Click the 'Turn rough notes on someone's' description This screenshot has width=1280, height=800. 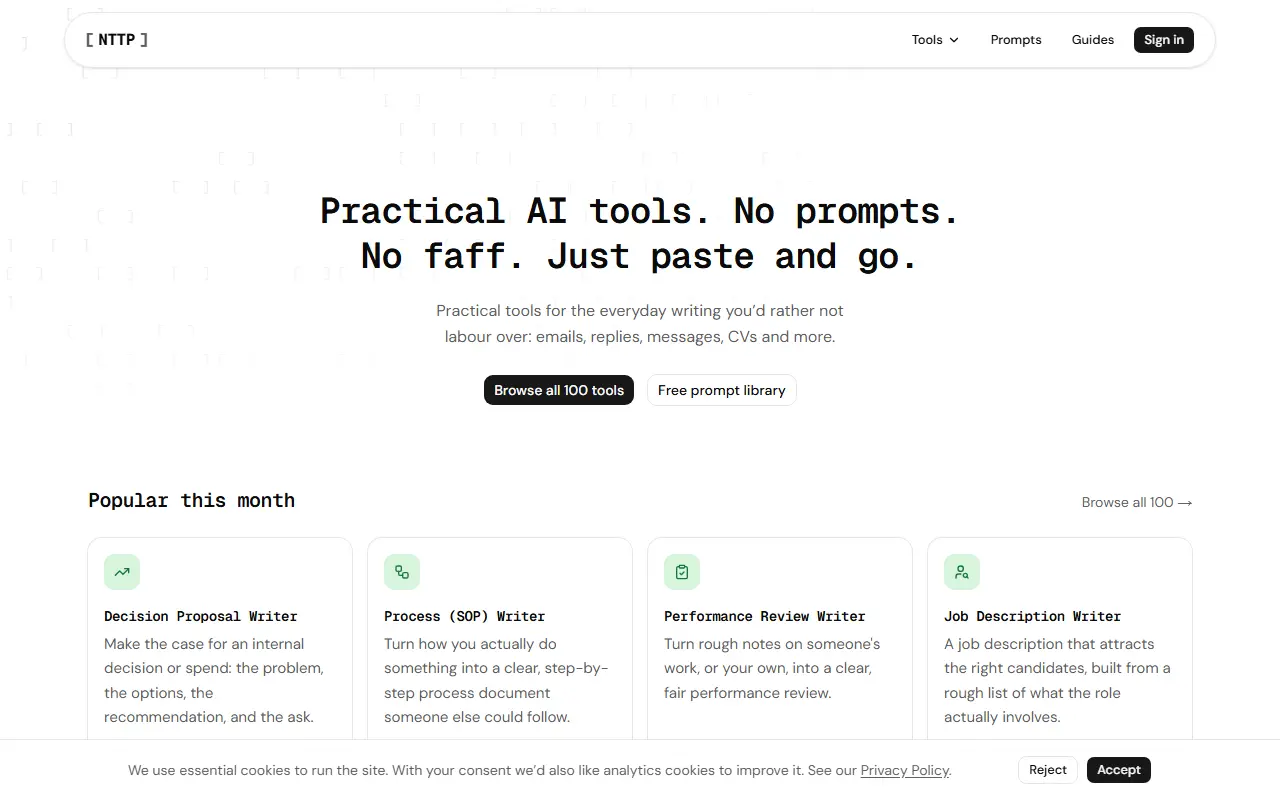[772, 668]
